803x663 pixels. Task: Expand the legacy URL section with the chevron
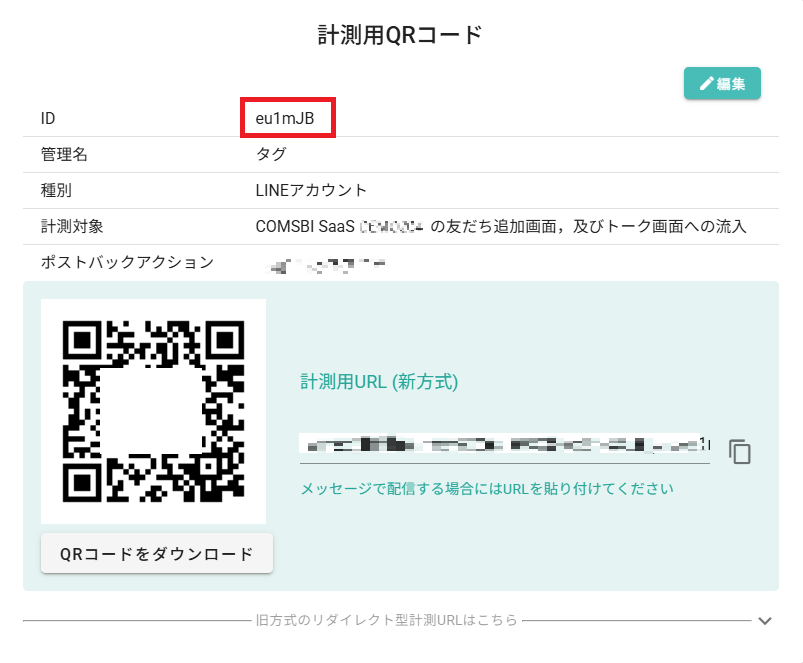(765, 621)
